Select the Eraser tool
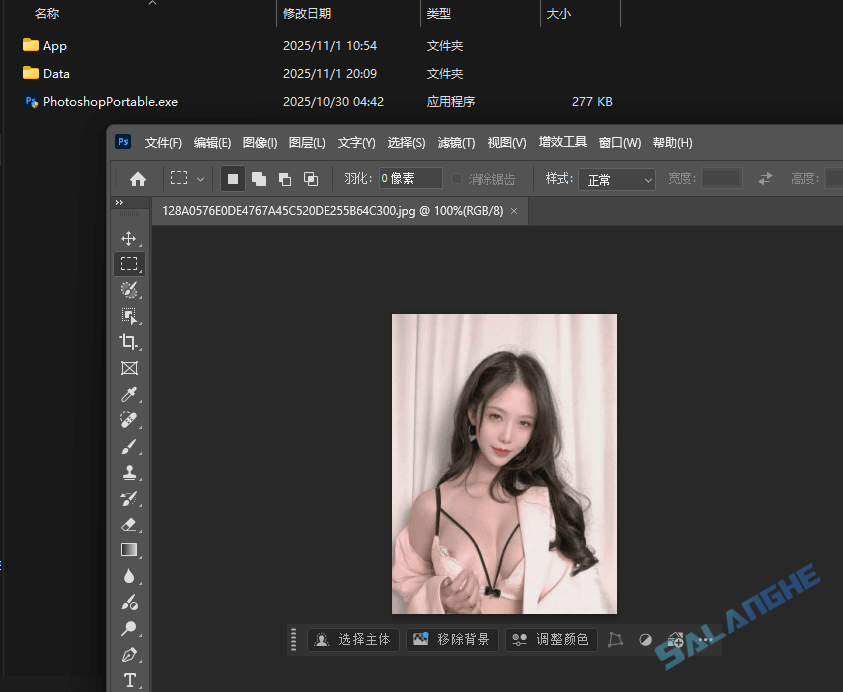 point(129,524)
